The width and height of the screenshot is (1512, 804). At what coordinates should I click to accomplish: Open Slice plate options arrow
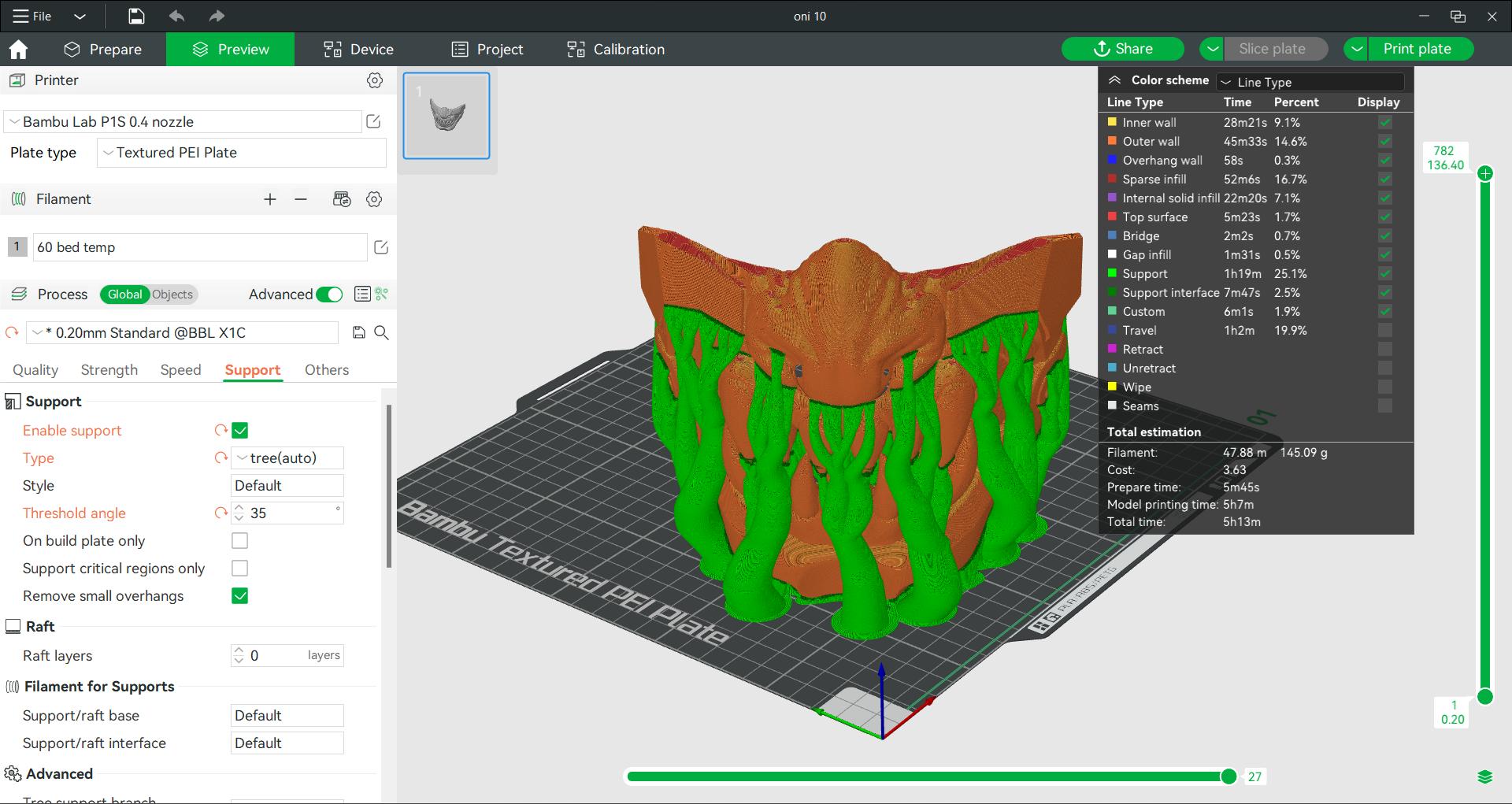click(1213, 49)
